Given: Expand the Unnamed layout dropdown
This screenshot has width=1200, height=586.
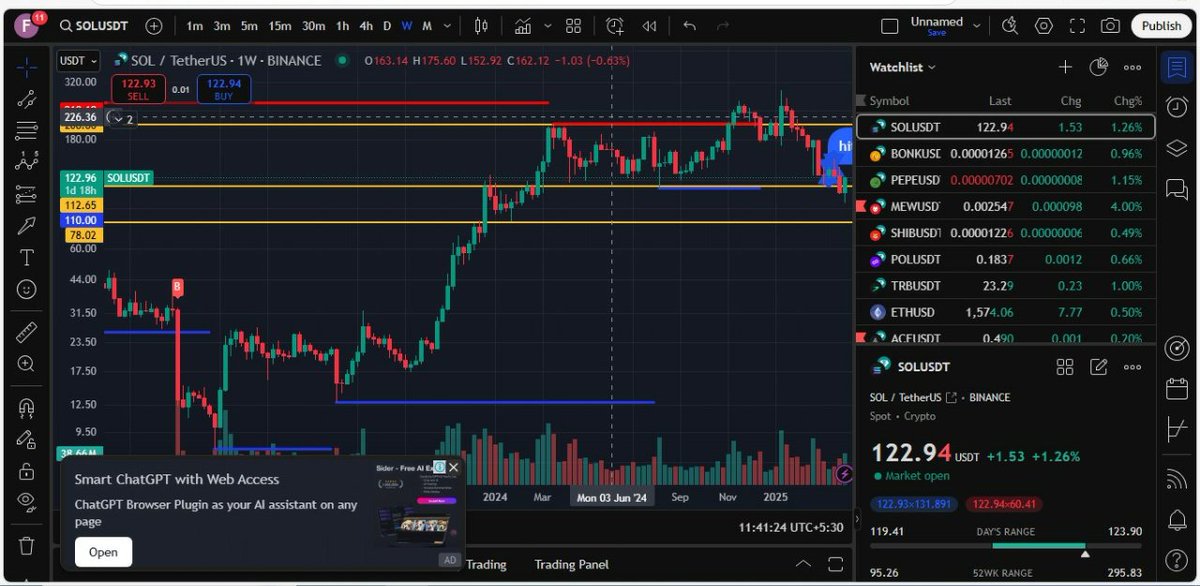Looking at the screenshot, I should pos(976,26).
